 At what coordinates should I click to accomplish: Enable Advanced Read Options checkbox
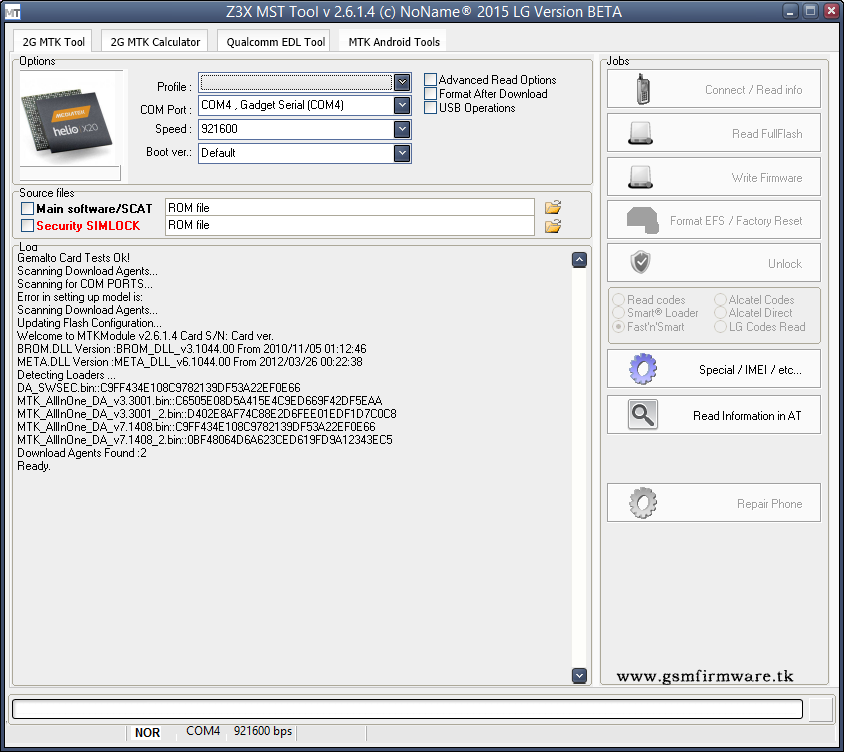coord(430,80)
